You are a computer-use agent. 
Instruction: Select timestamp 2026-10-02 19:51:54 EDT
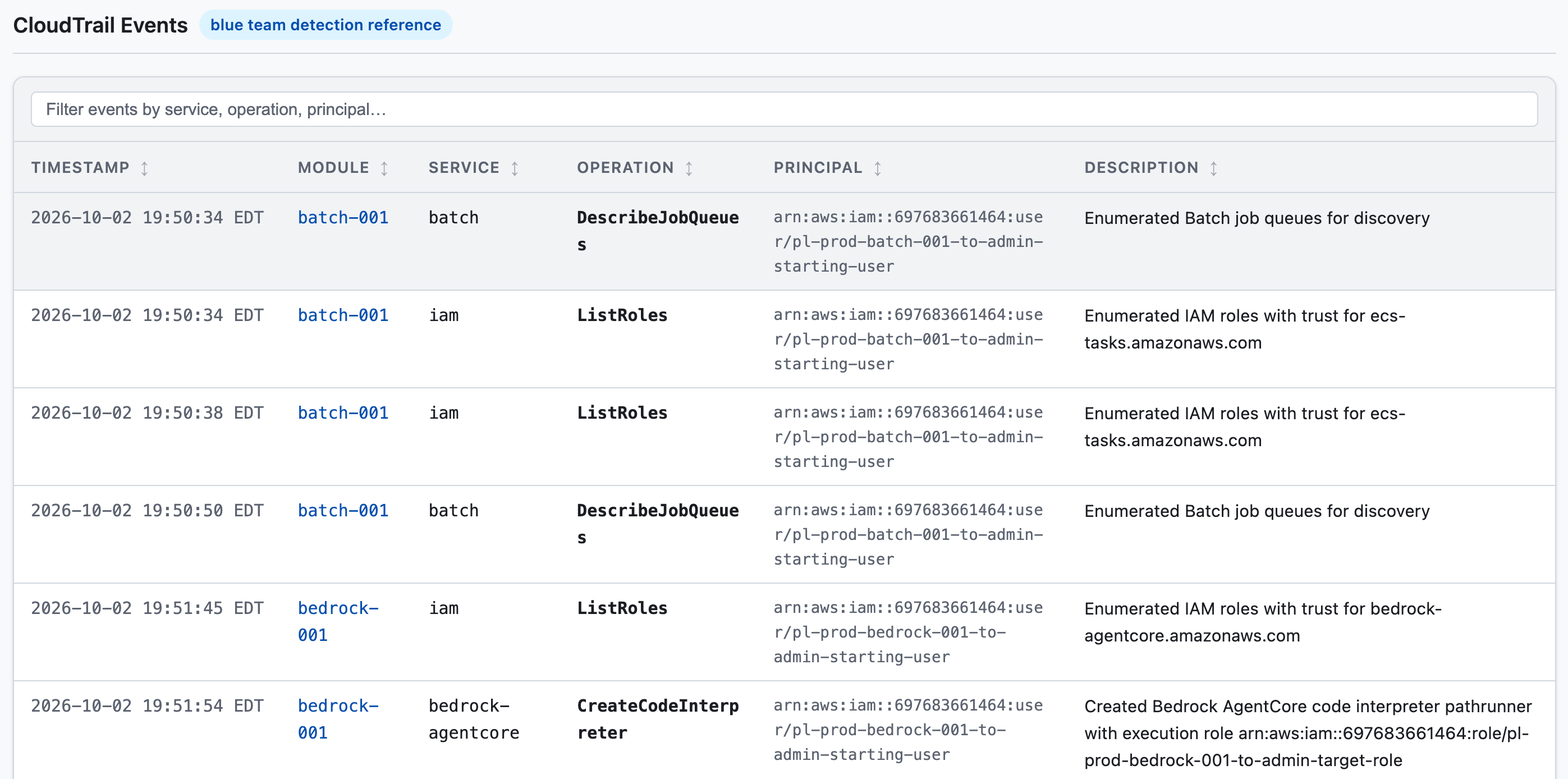[147, 706]
